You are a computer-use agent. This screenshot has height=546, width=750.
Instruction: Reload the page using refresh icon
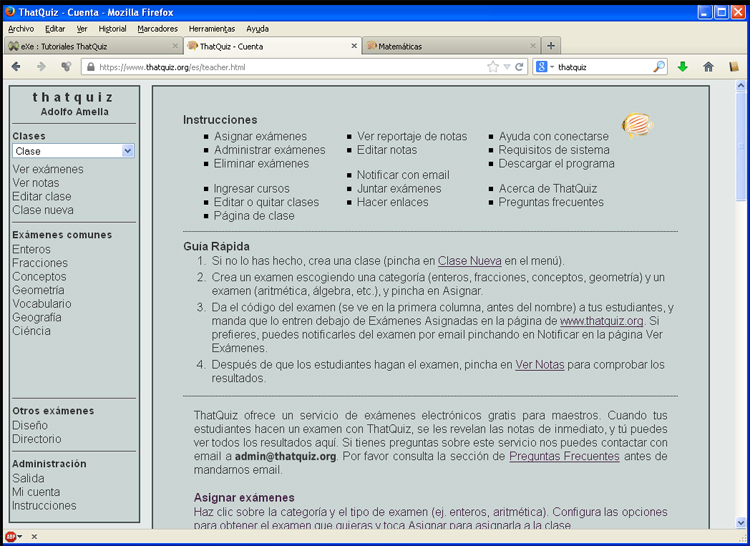[519, 67]
